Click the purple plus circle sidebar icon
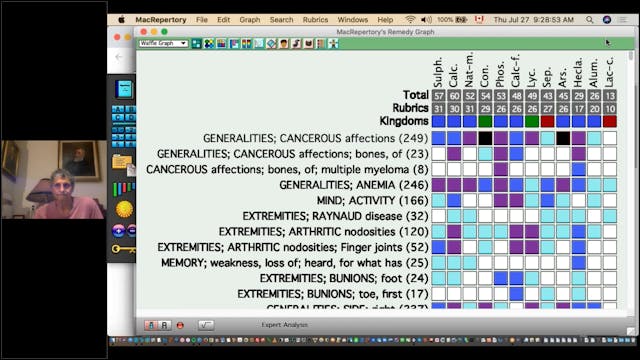640x360 pixels. (x=118, y=231)
